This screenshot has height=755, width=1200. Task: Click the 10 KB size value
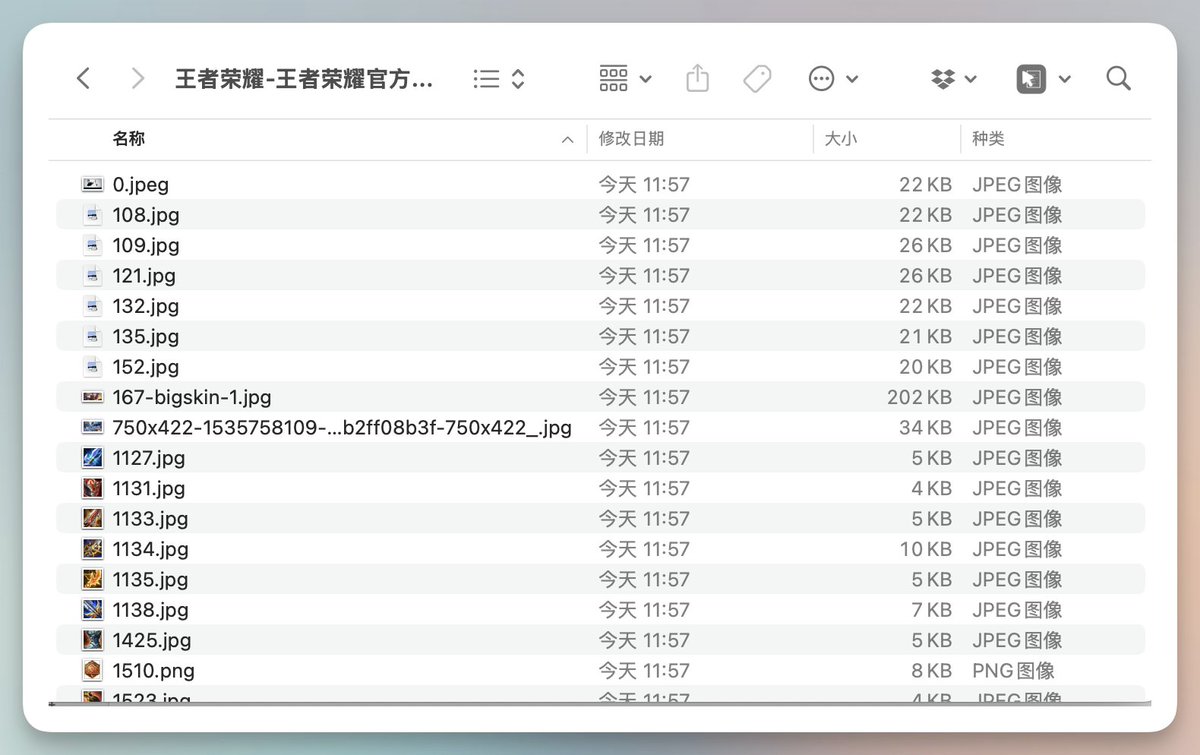click(925, 549)
